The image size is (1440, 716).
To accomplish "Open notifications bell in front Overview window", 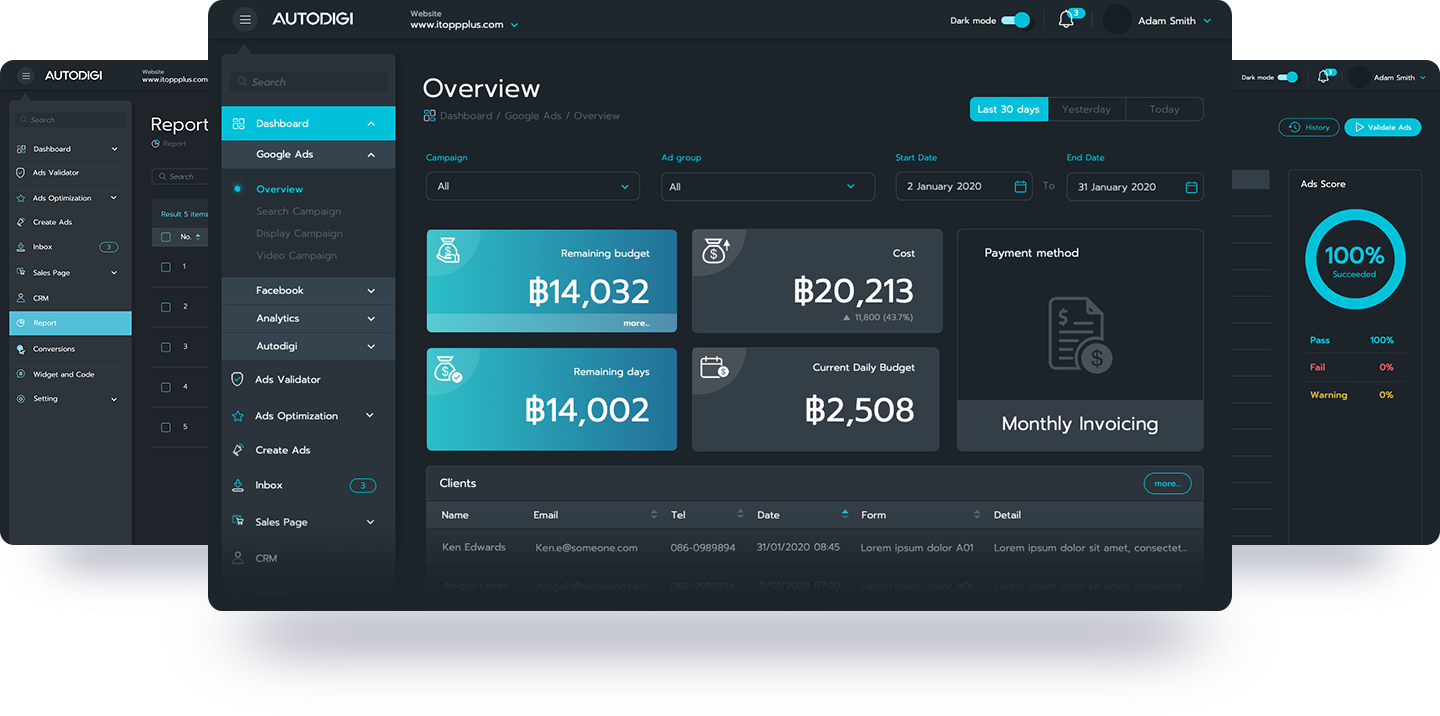I will (x=1066, y=20).
